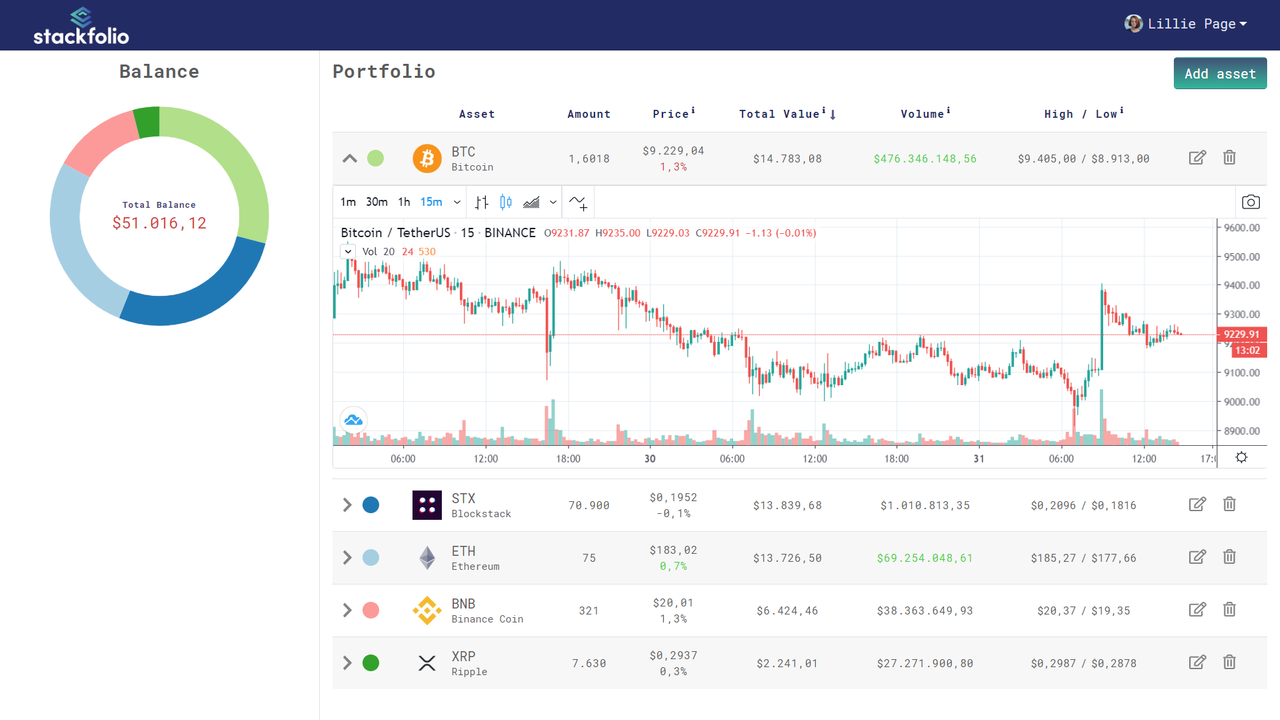
Task: Click the blue cloud chart logo
Action: coord(353,420)
